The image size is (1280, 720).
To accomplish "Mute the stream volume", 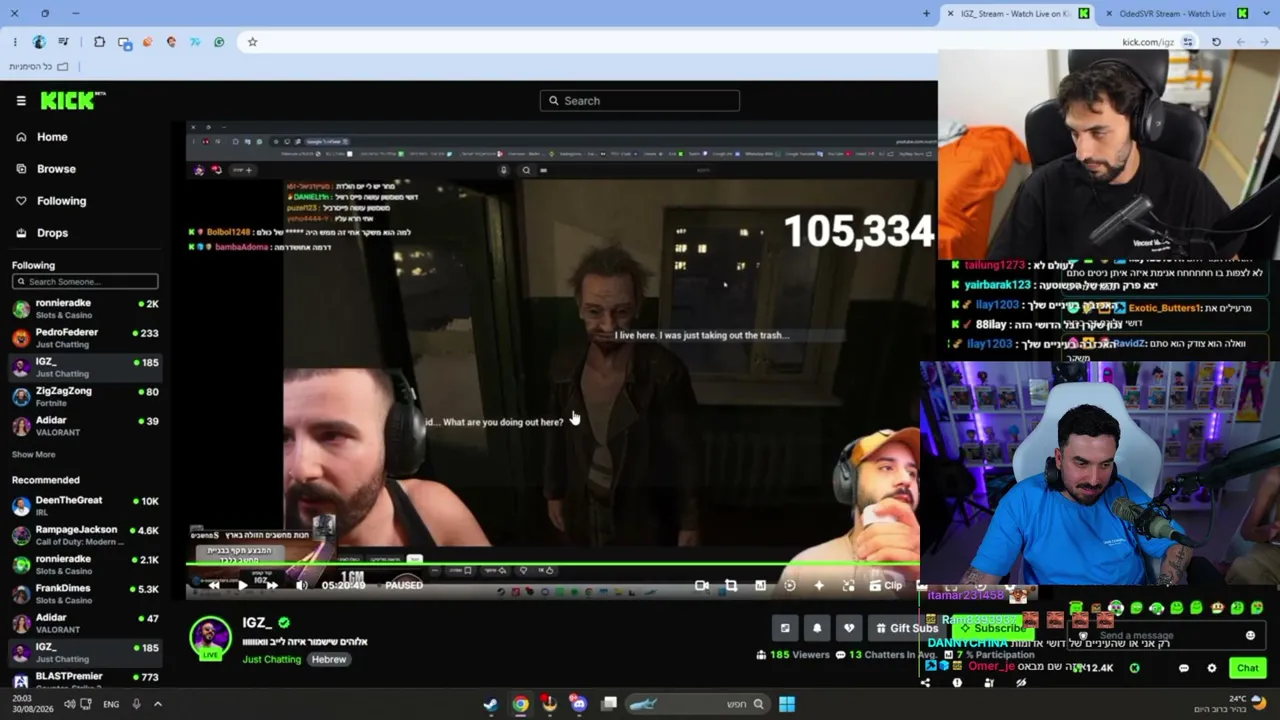I will click(x=302, y=585).
